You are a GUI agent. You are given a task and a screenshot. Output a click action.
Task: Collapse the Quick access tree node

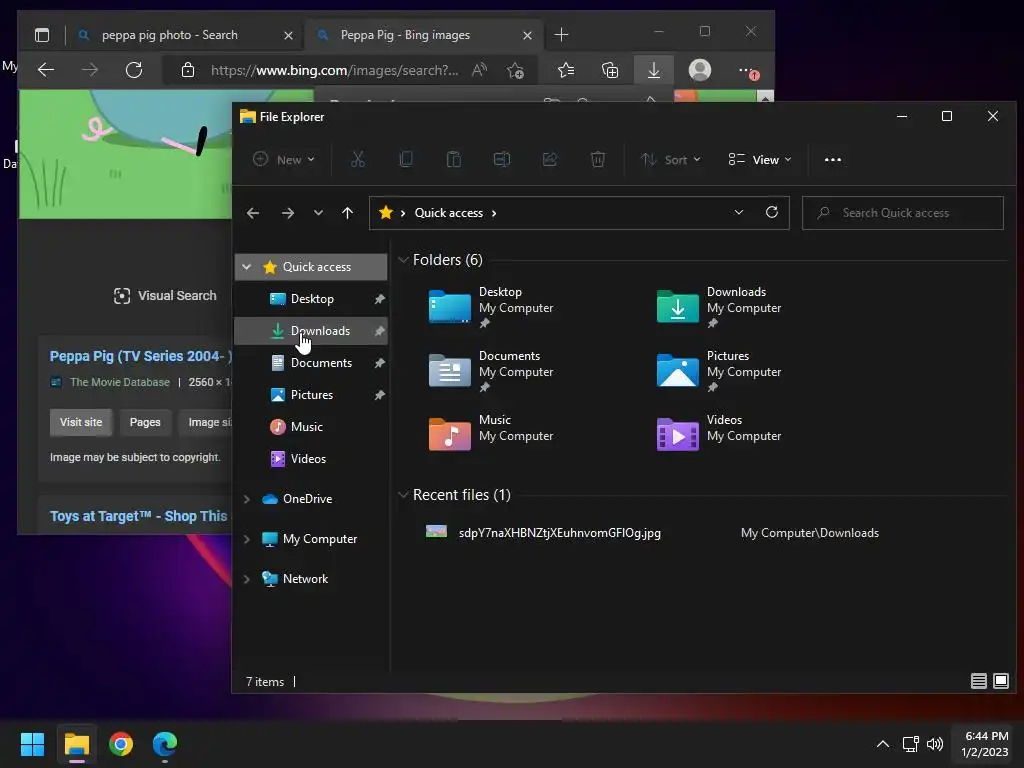coord(246,266)
